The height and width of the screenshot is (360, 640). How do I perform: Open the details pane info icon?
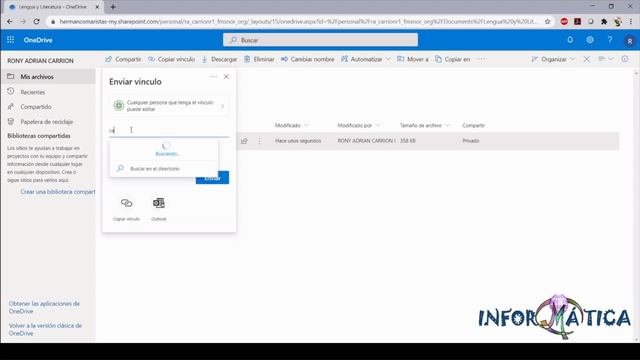pyautogui.click(x=625, y=59)
